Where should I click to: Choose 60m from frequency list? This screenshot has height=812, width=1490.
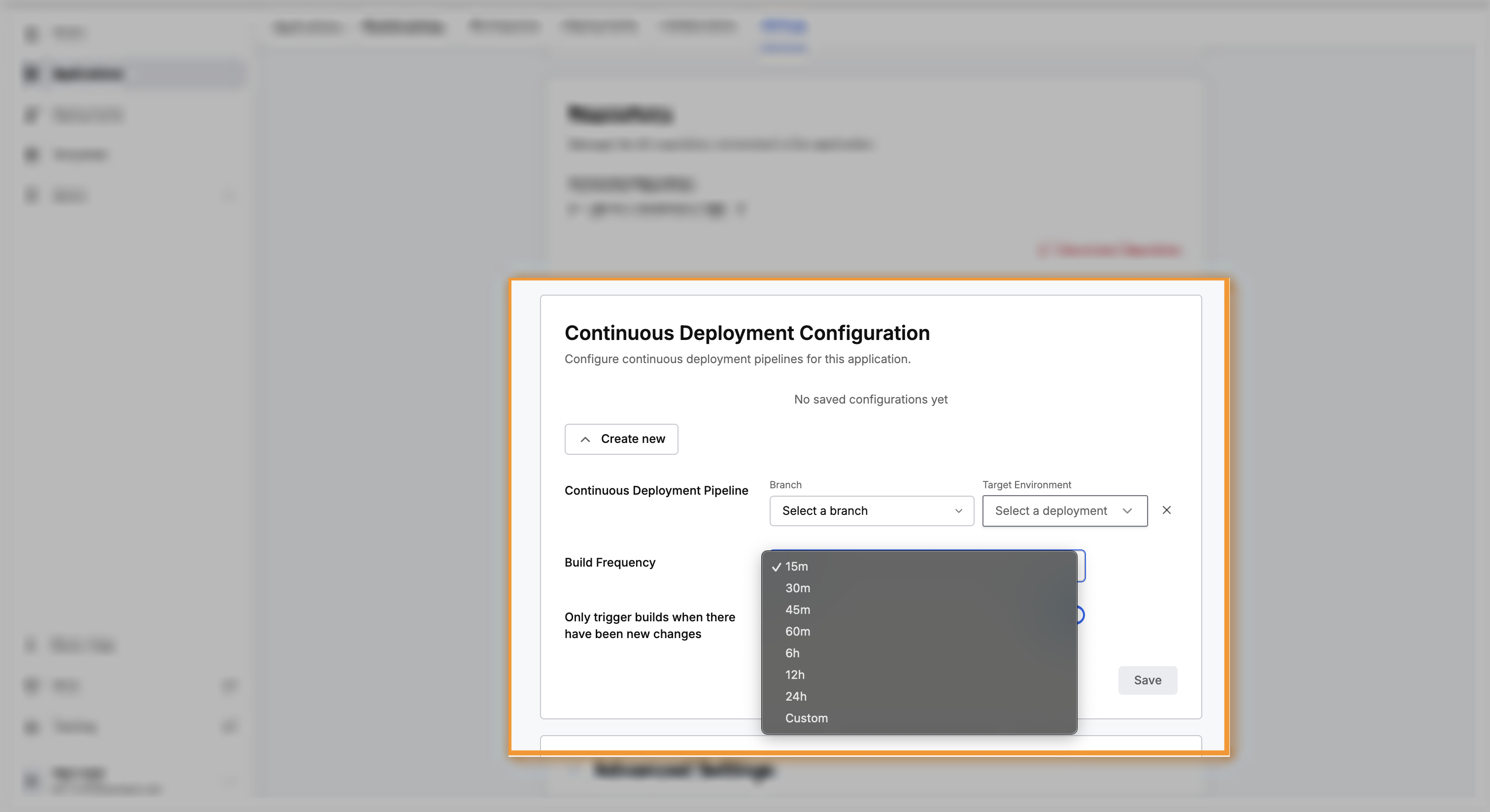[x=919, y=632]
